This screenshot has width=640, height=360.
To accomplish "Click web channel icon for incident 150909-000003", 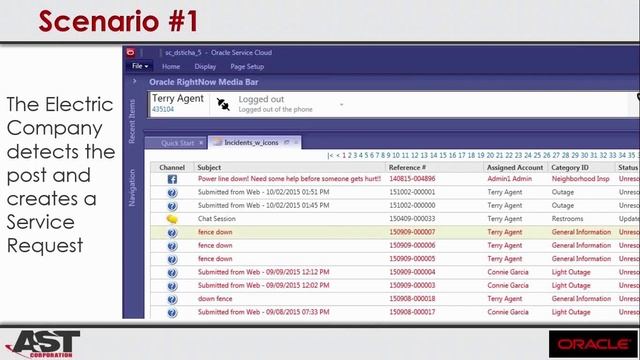I will tap(172, 286).
